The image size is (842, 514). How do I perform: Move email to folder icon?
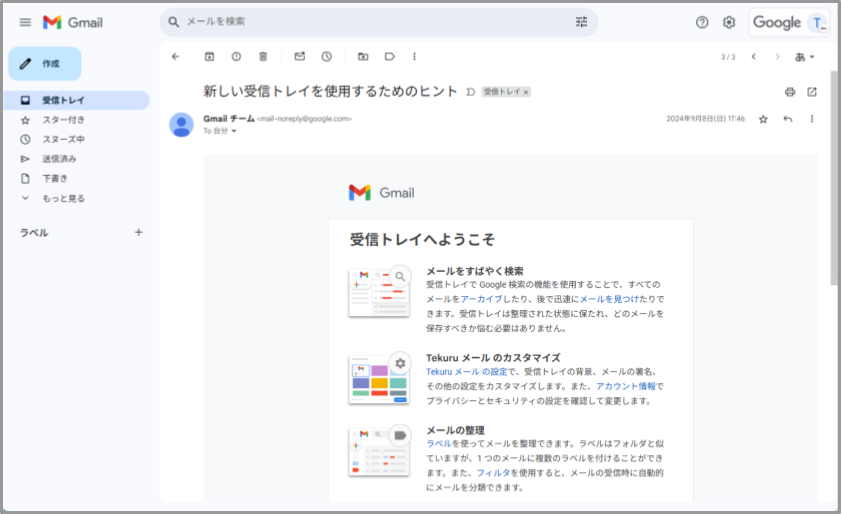click(363, 56)
